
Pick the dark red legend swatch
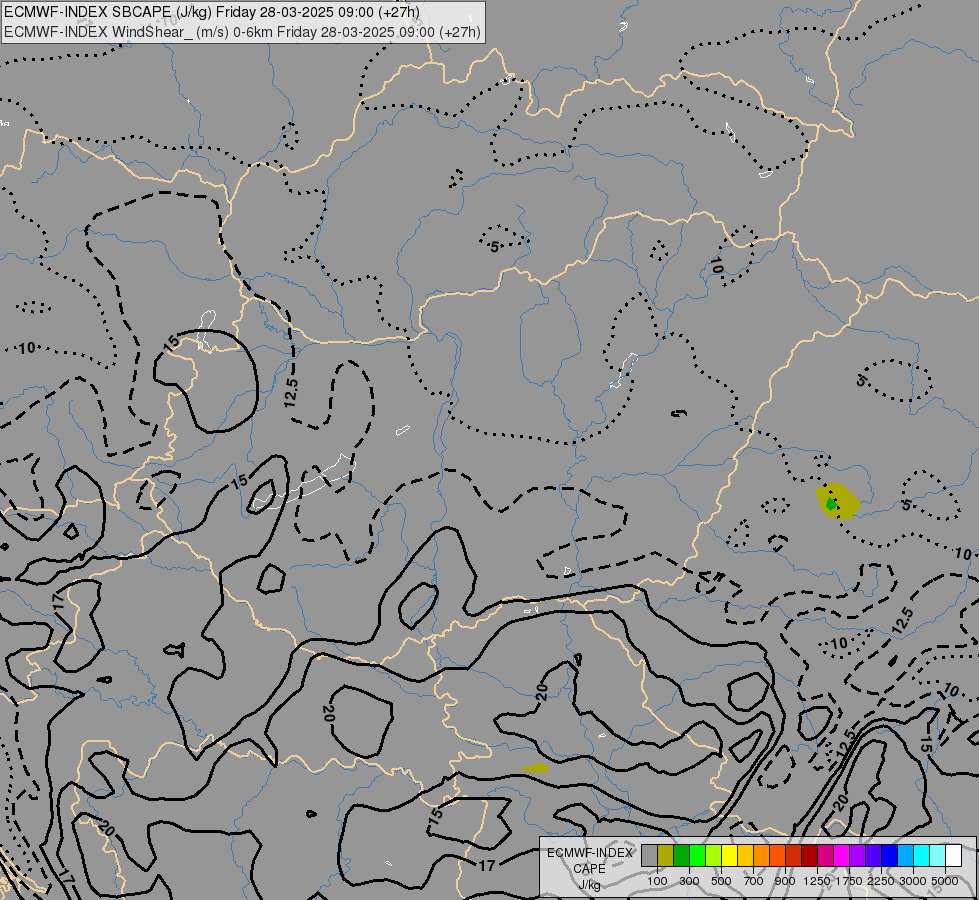tap(810, 856)
